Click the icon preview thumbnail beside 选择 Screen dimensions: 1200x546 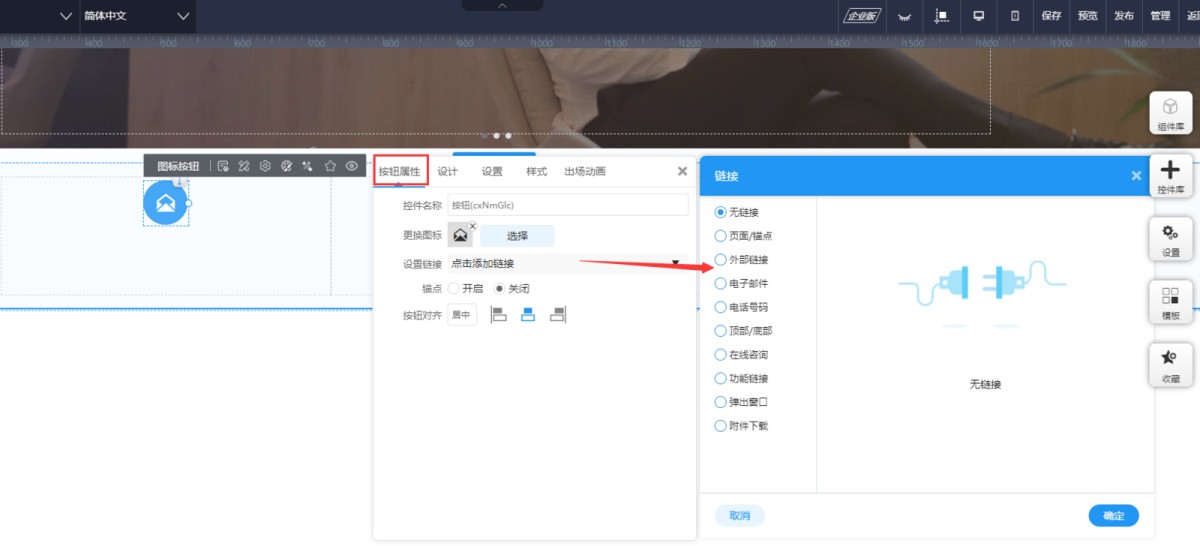[460, 236]
